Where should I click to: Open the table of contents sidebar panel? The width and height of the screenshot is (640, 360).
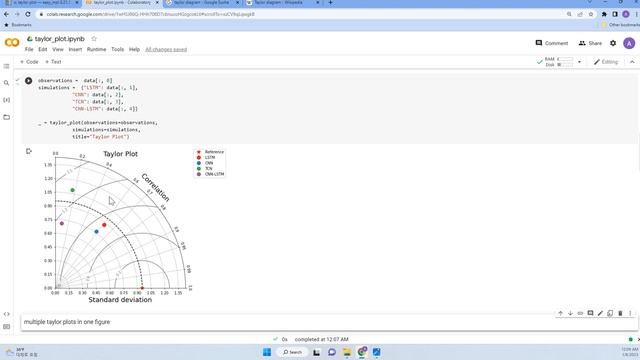click(x=7, y=66)
